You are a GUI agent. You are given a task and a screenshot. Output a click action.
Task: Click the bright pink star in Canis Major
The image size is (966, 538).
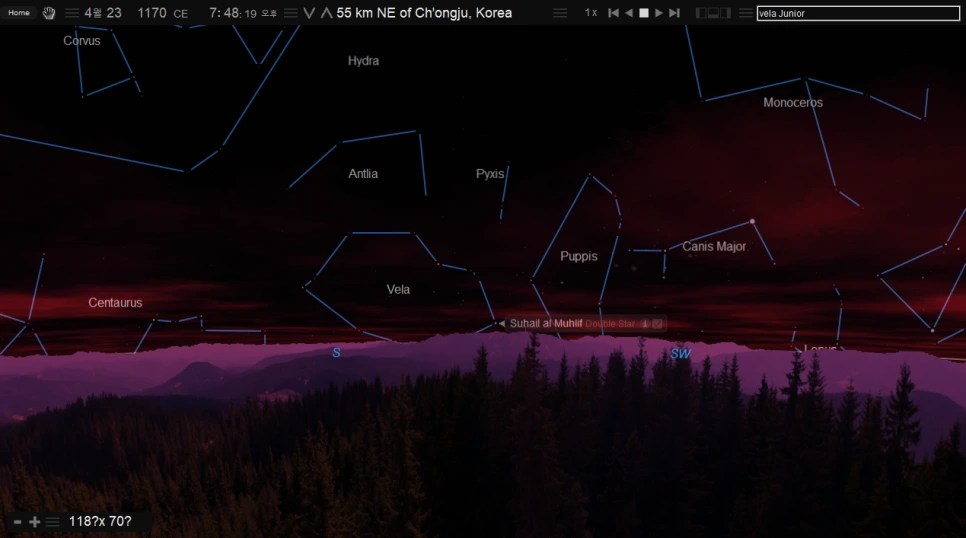(752, 221)
